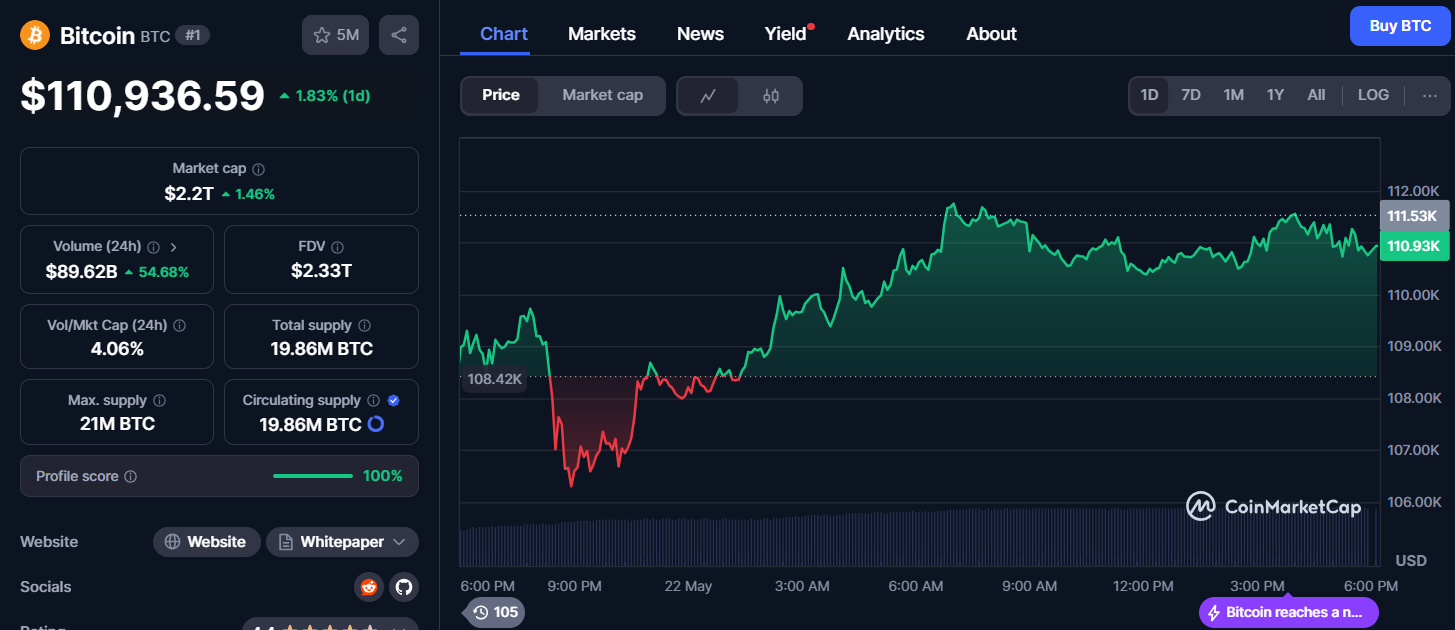Toggle LOG scale on chart
Viewport: 1455px width, 630px height.
(1373, 95)
